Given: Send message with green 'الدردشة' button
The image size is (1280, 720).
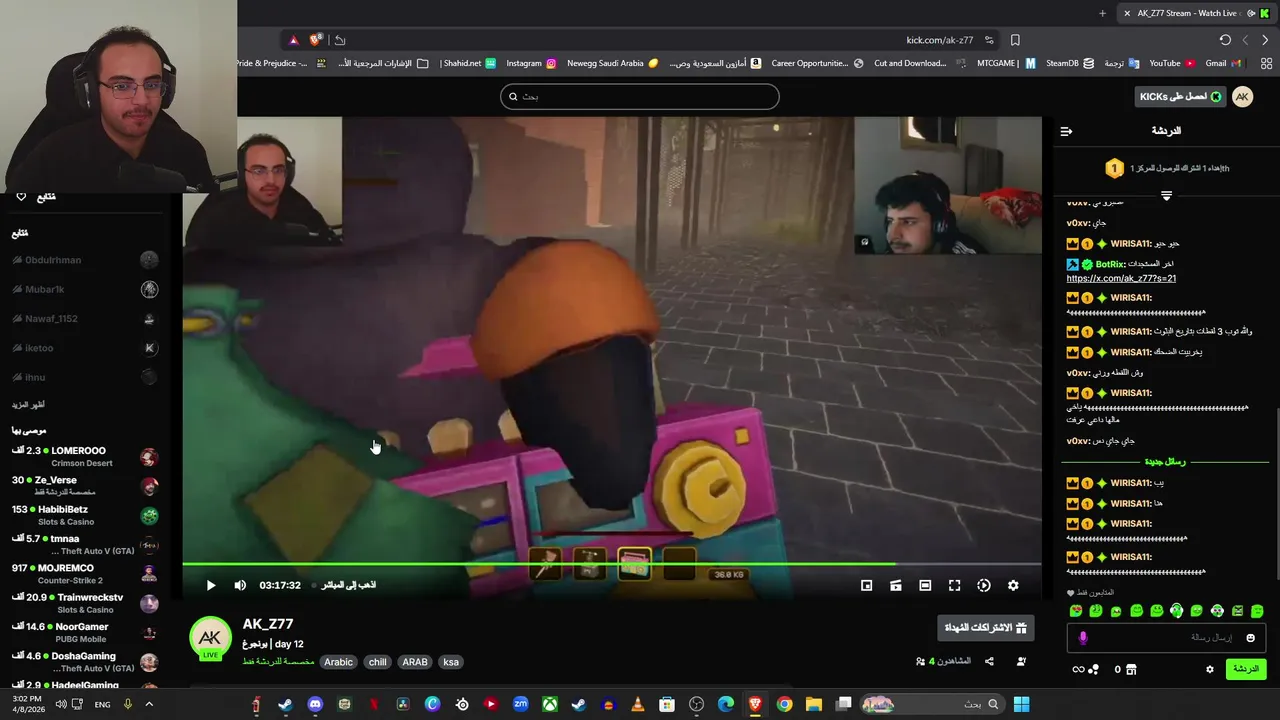Looking at the screenshot, I should pos(1246,669).
